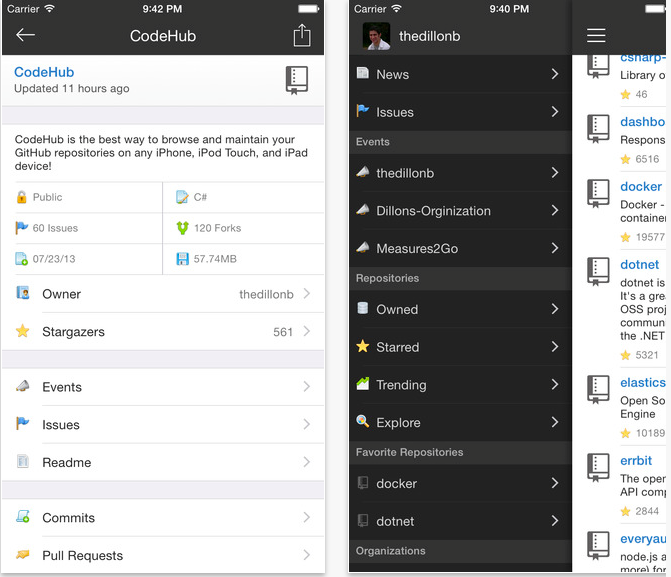The width and height of the screenshot is (671, 577).
Task: Open chevron on sidebar News row
Action: [x=555, y=74]
